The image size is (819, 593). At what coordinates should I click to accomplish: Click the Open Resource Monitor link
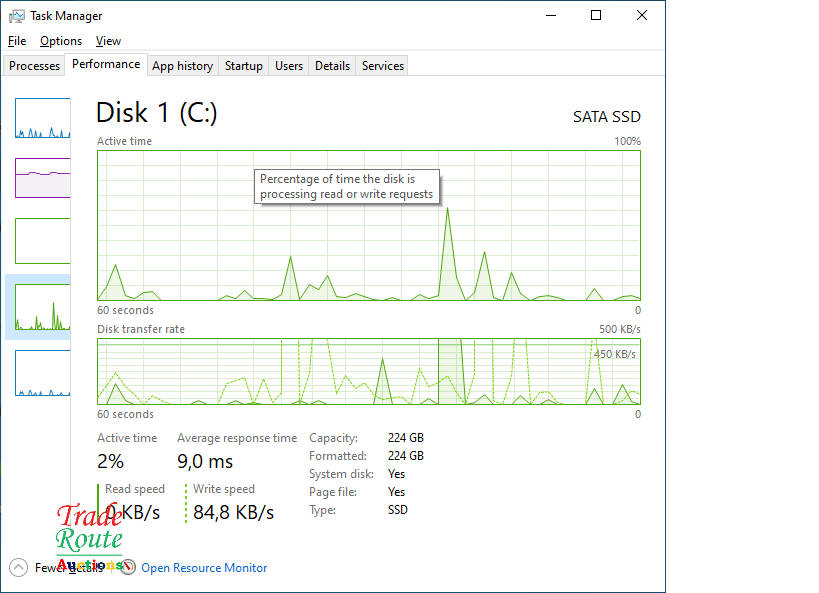click(x=204, y=568)
